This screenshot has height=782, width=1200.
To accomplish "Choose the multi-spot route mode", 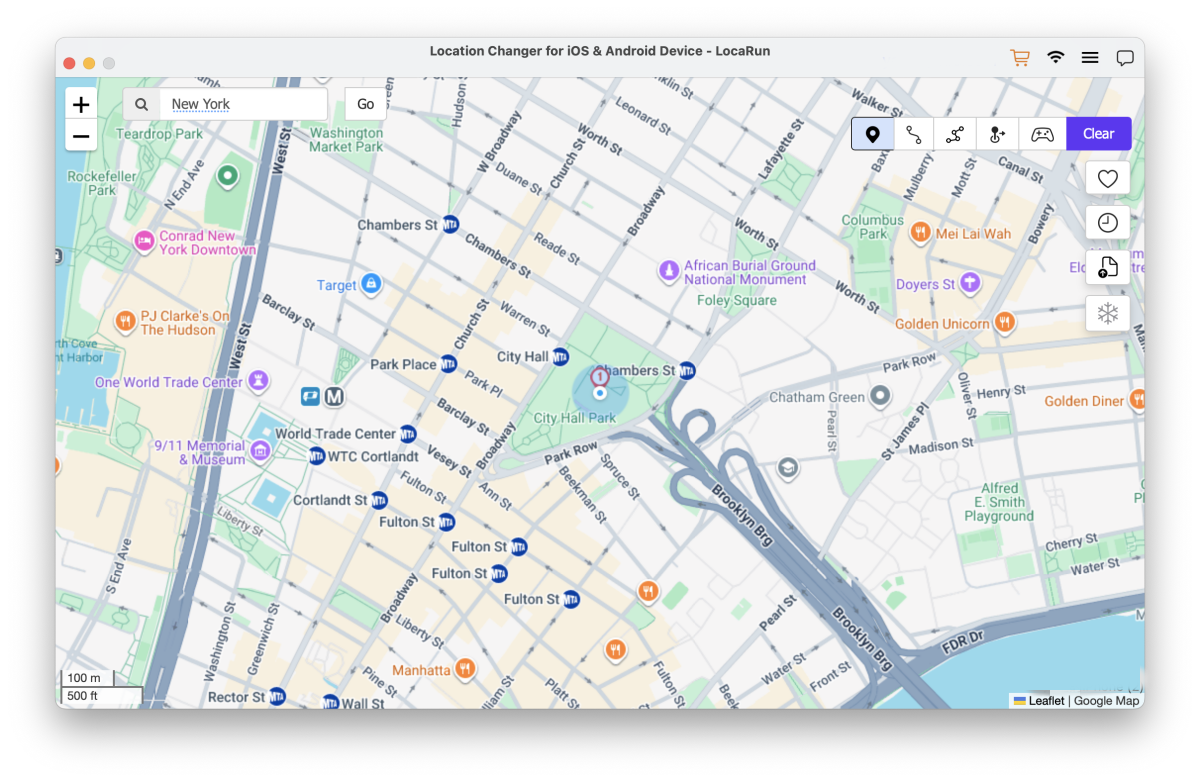I will (955, 134).
